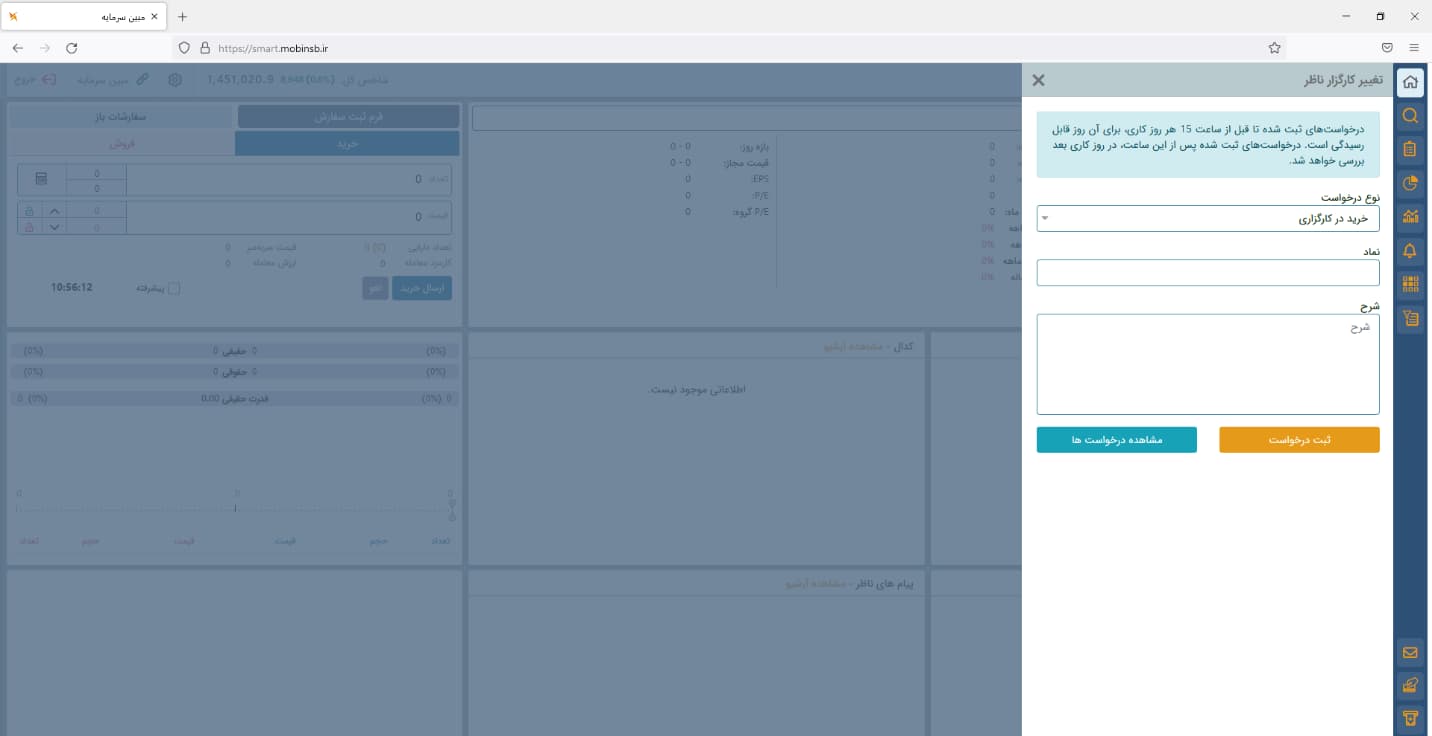Expand the نوع درخواست dropdown
The height and width of the screenshot is (736, 1432).
click(1207, 218)
